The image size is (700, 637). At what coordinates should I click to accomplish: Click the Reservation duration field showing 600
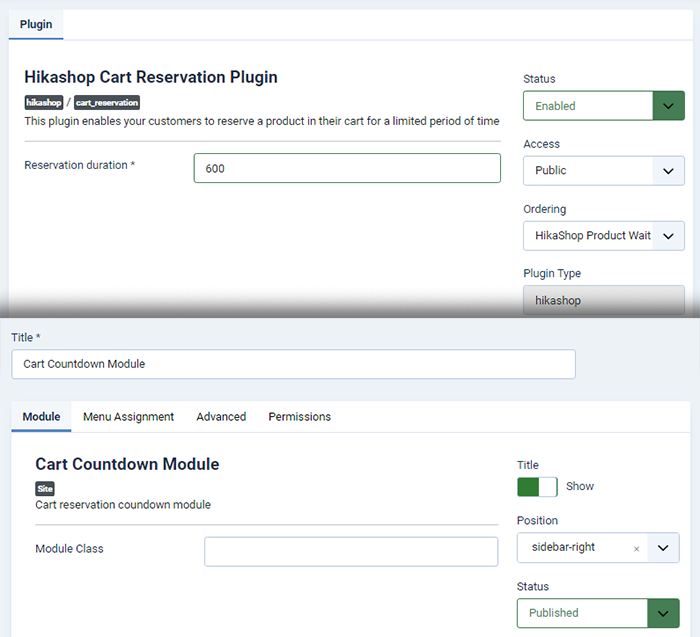click(347, 168)
